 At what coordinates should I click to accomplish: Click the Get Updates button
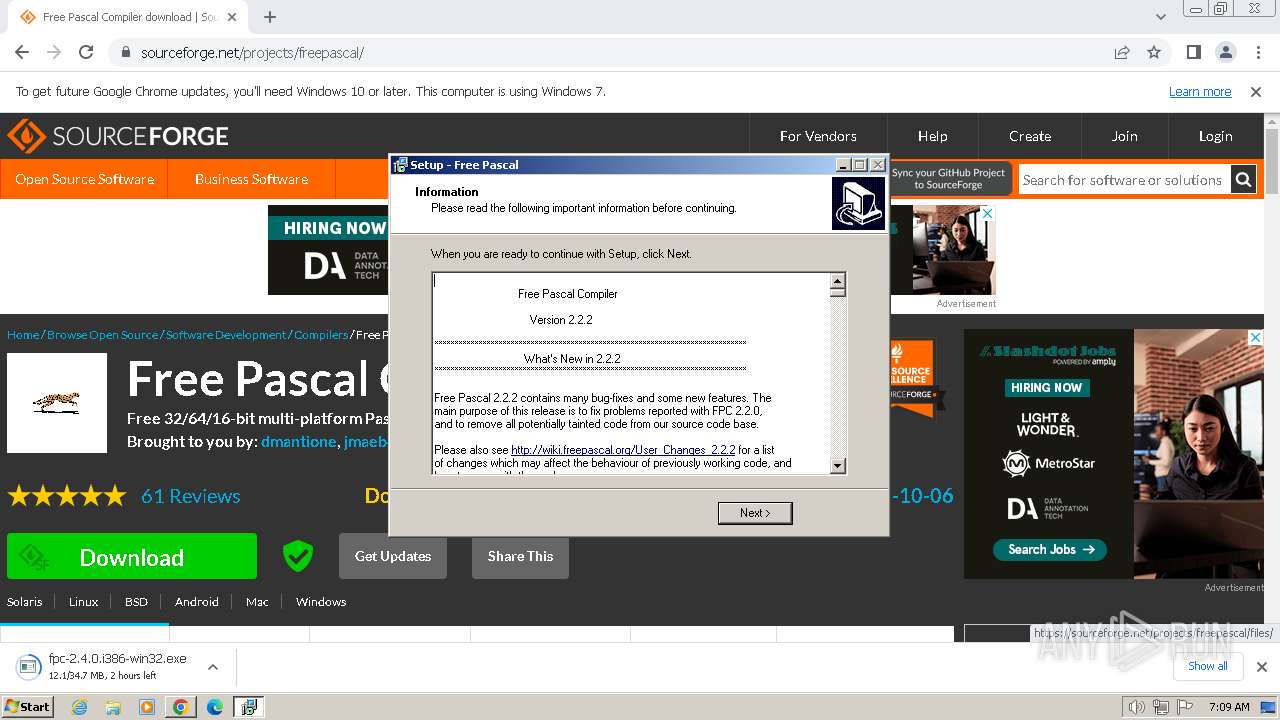pyautogui.click(x=393, y=556)
